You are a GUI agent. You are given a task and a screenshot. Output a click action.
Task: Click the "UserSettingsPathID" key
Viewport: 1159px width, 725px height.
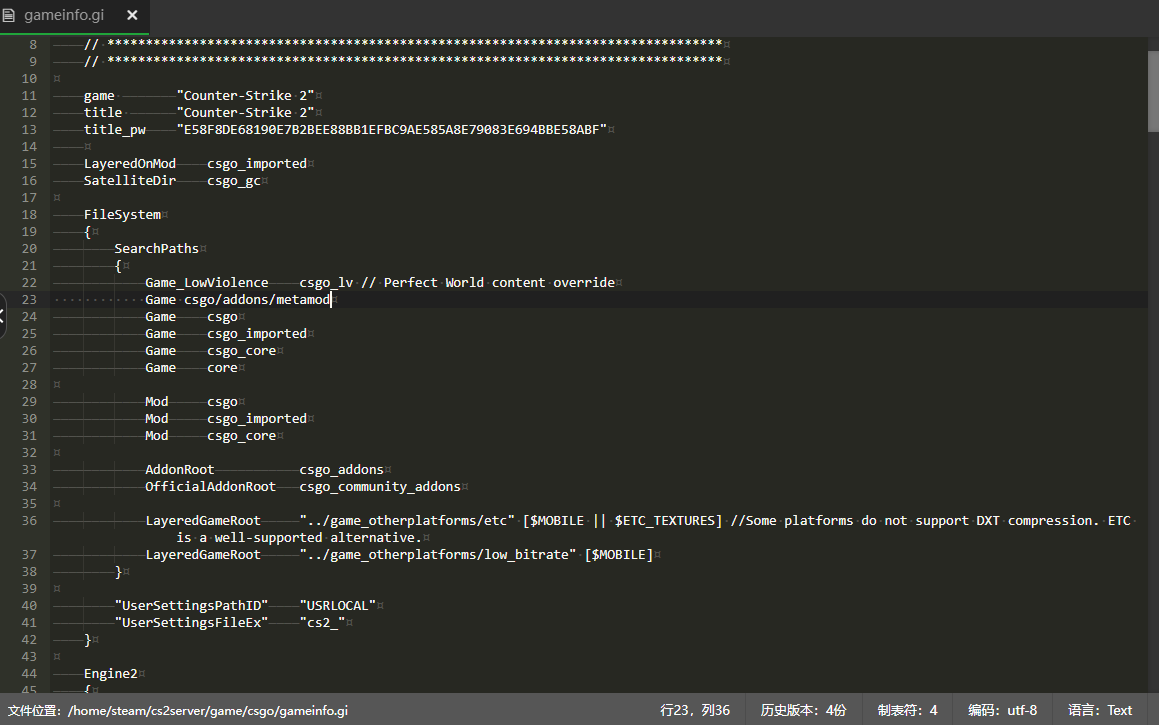pos(191,605)
